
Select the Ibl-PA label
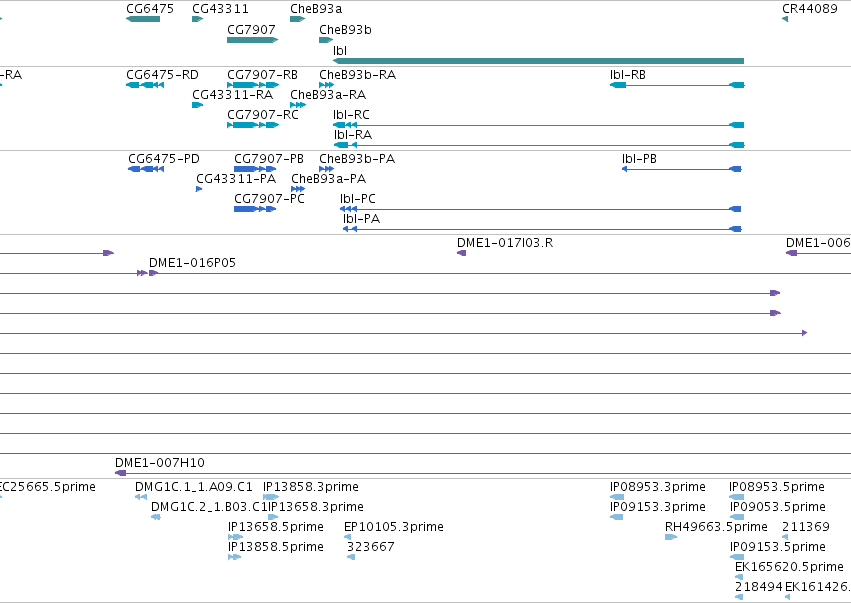(361, 219)
